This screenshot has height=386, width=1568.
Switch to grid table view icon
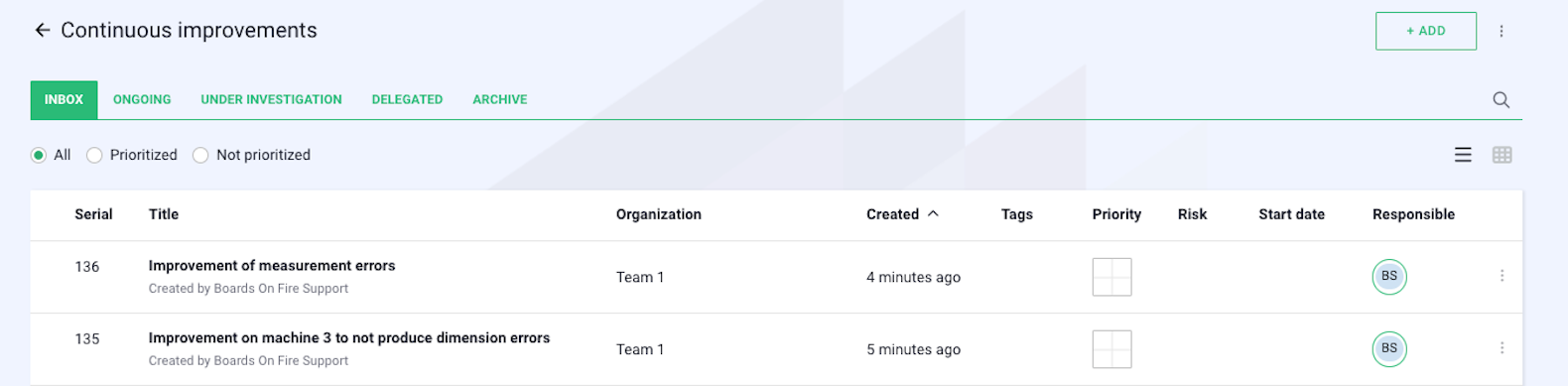(1502, 155)
